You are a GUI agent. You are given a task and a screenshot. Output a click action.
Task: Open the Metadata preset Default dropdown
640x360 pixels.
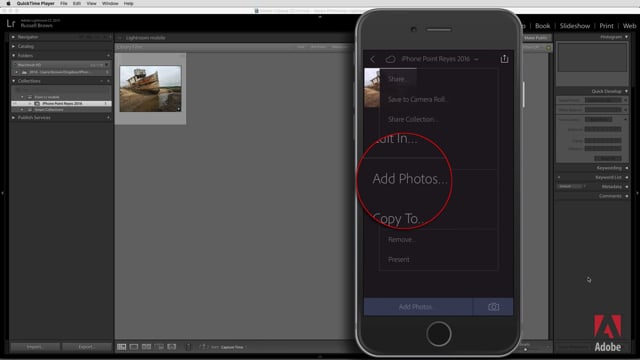[571, 187]
